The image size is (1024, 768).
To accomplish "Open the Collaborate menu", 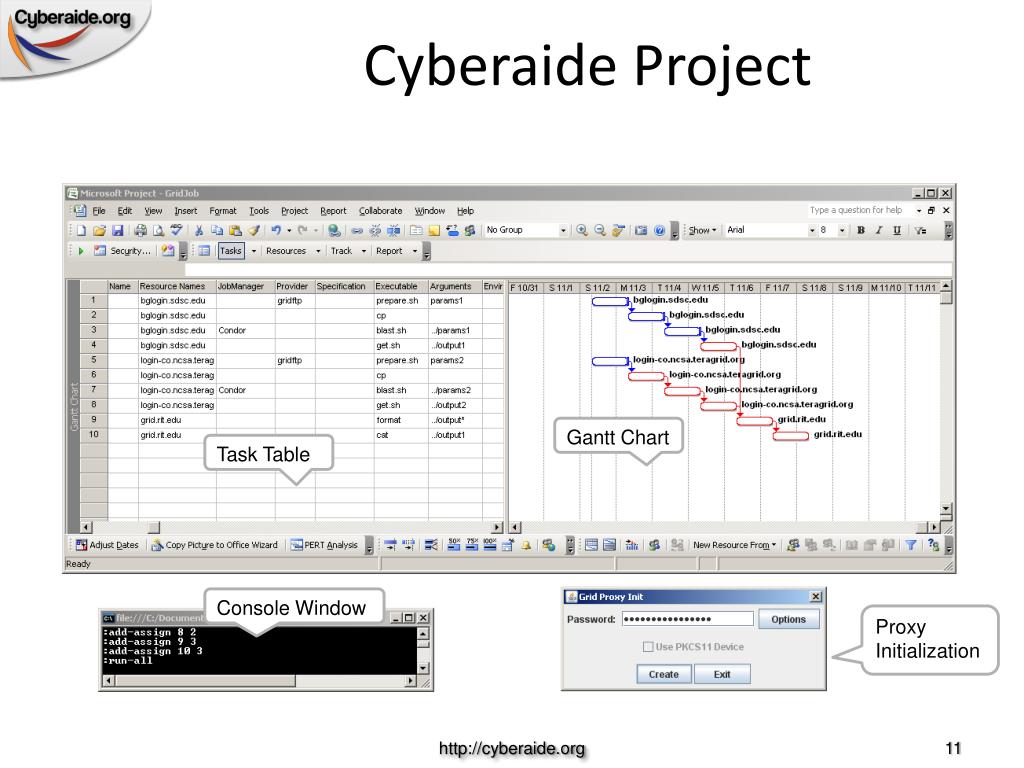I will [x=381, y=211].
